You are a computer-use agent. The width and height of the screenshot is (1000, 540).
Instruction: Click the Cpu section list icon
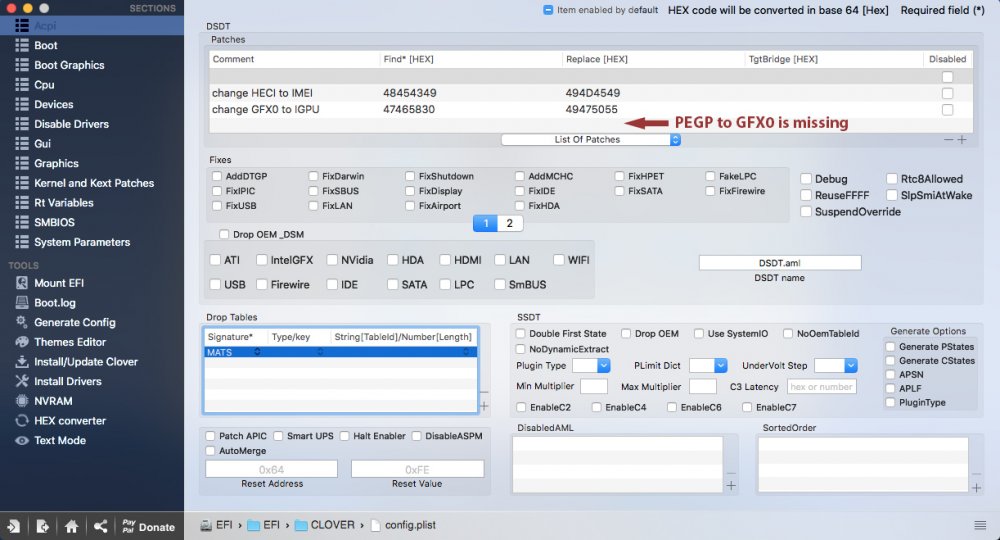(x=22, y=84)
